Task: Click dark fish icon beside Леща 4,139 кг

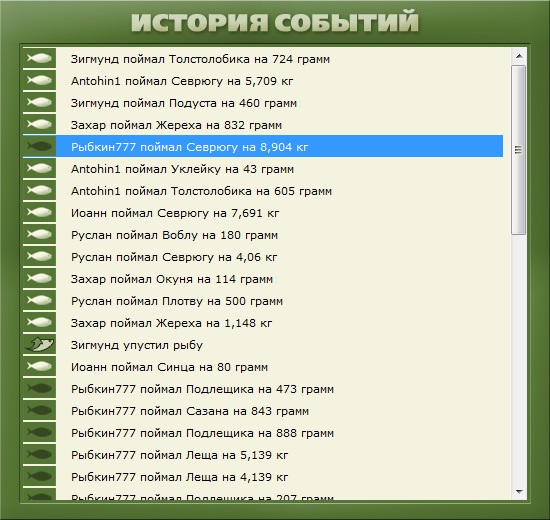Action: click(x=39, y=476)
